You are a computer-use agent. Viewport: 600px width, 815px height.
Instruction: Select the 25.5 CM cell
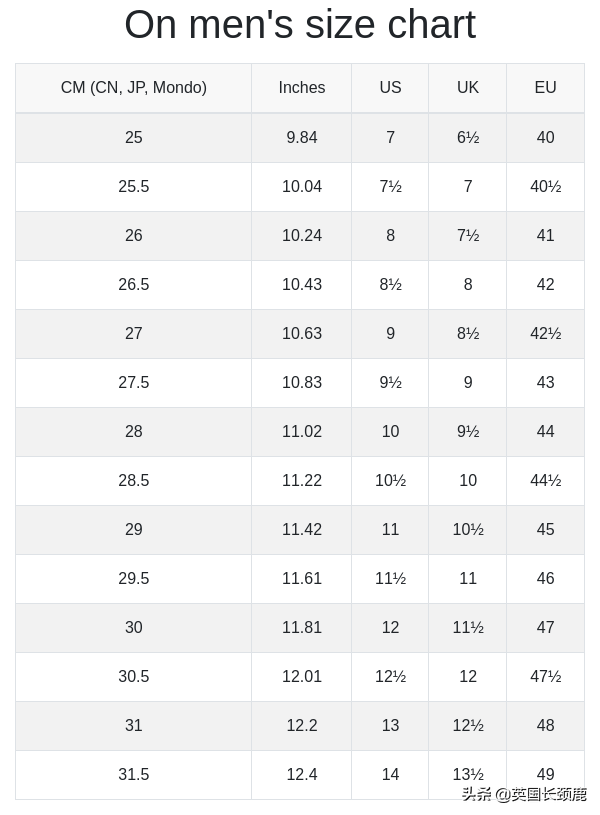[134, 187]
